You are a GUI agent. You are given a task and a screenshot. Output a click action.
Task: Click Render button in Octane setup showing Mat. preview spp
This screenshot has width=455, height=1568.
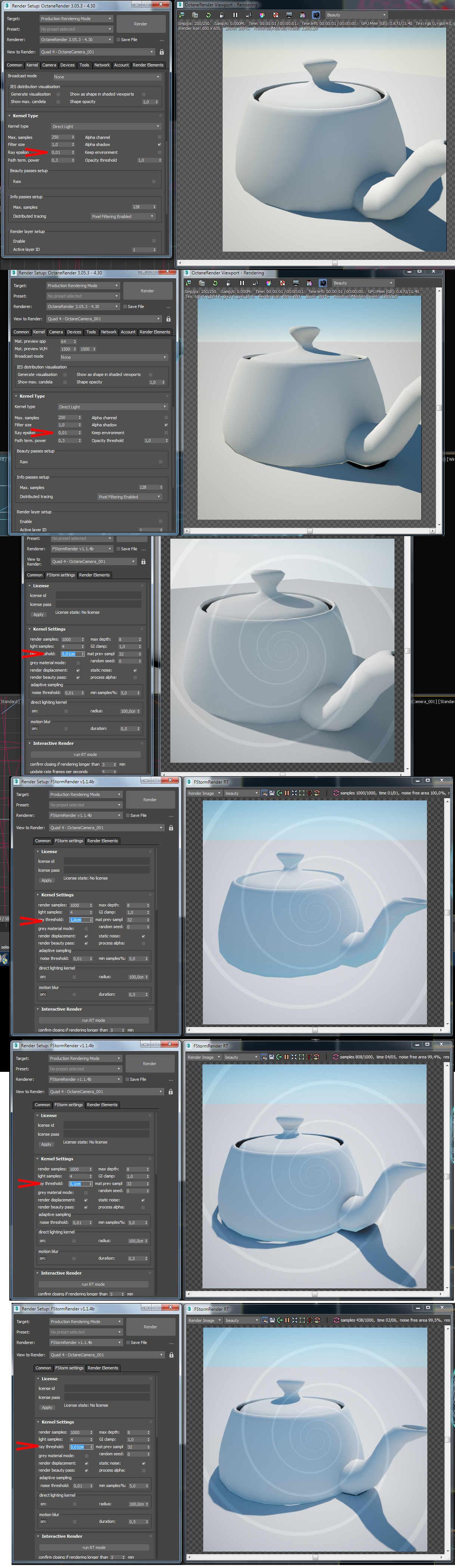pos(148,291)
